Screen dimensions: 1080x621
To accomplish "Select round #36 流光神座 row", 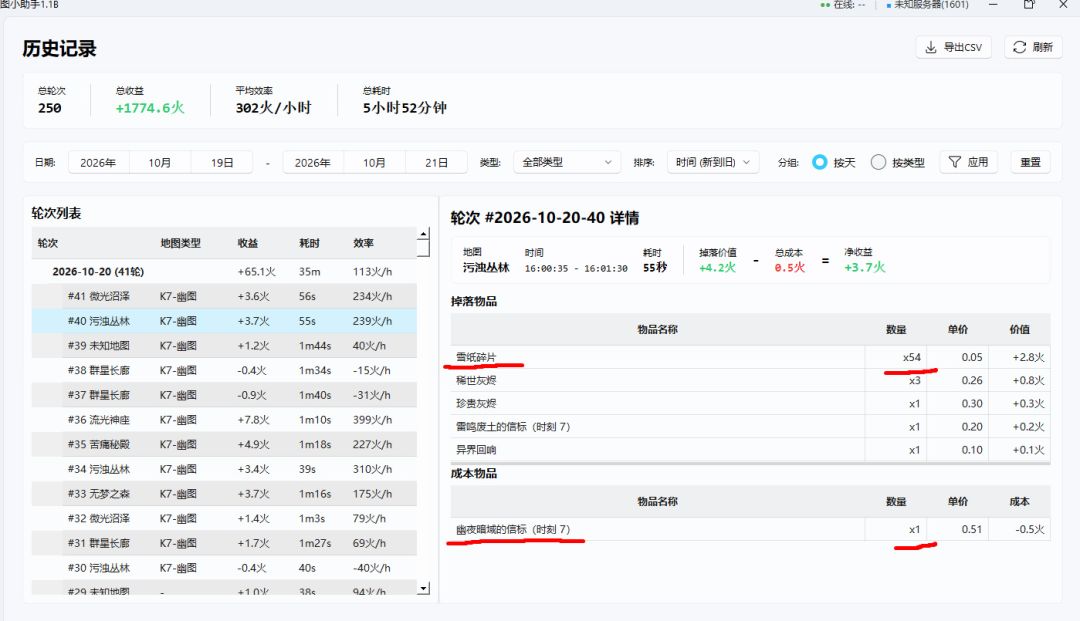I will (224, 419).
